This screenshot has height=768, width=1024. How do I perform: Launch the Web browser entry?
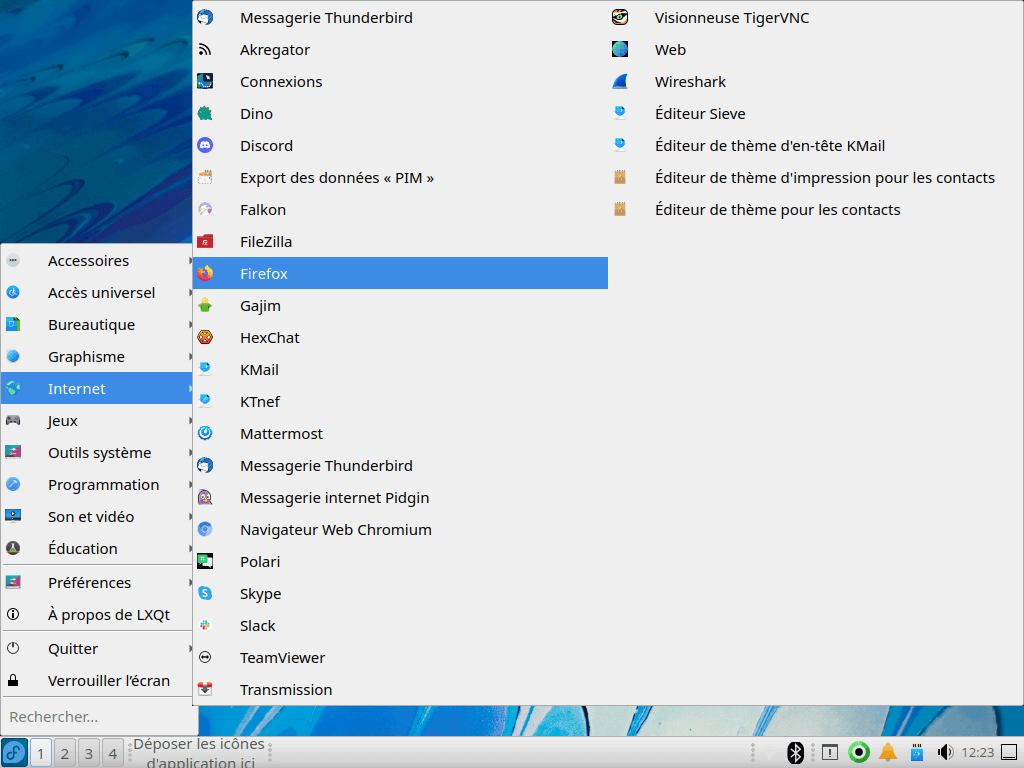[815, 50]
